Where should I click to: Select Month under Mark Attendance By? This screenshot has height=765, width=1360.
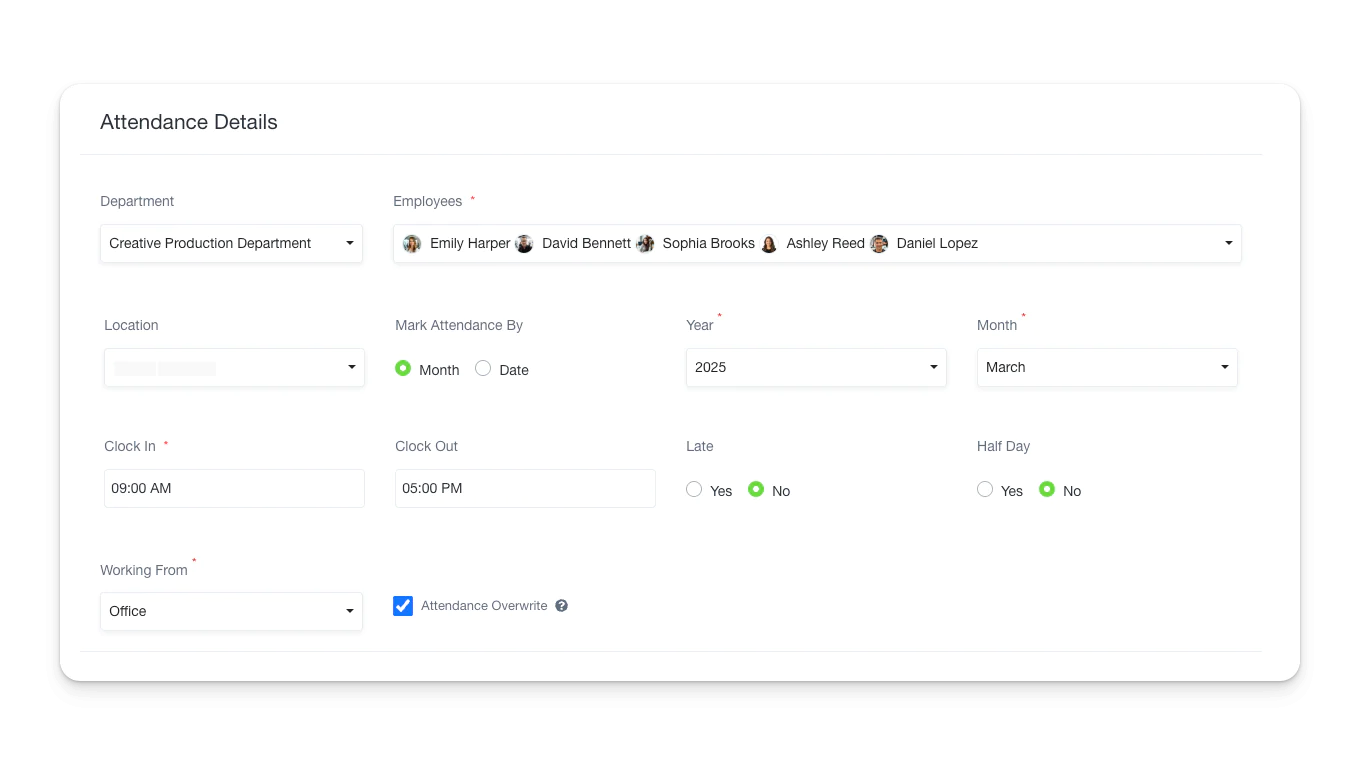(x=403, y=369)
